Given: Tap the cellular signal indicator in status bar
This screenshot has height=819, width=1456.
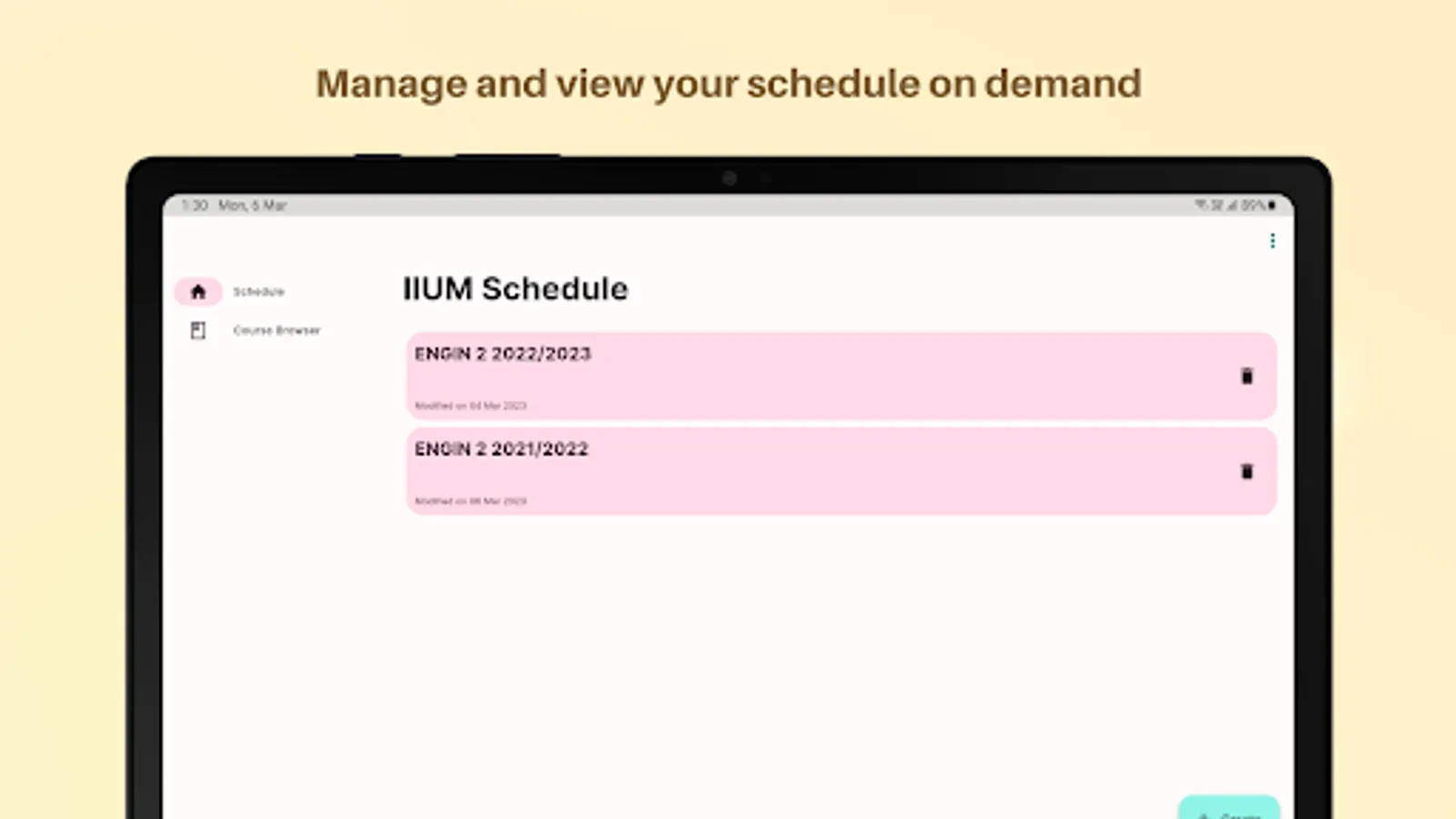Looking at the screenshot, I should (1234, 206).
